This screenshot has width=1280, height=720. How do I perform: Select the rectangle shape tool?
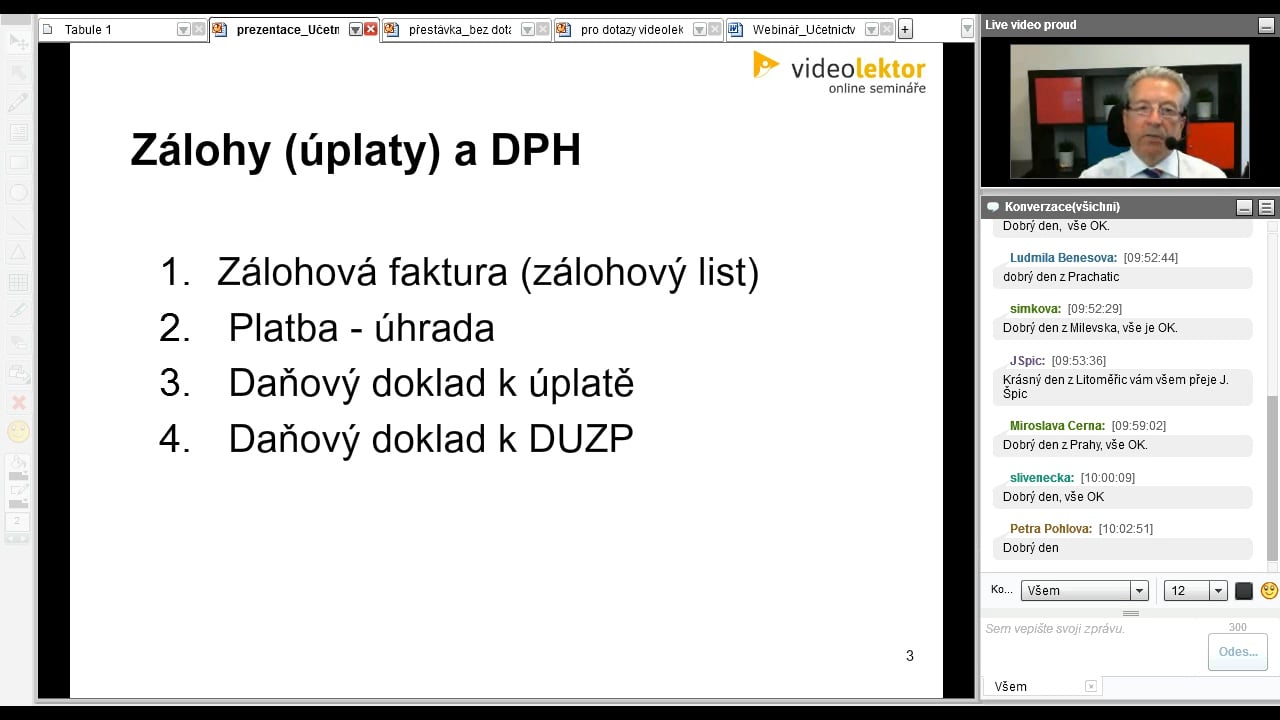[18, 162]
